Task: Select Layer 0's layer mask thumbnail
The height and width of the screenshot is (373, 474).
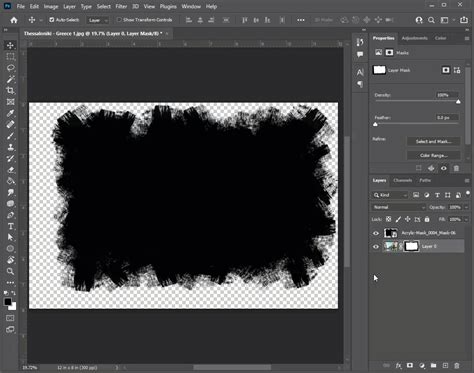Action: pyautogui.click(x=411, y=246)
